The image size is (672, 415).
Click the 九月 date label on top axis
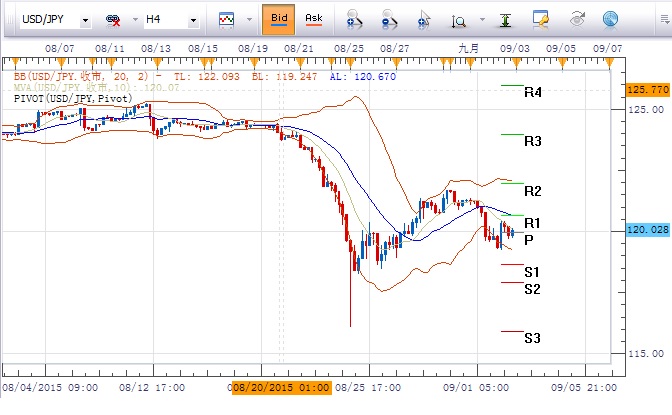[x=468, y=48]
